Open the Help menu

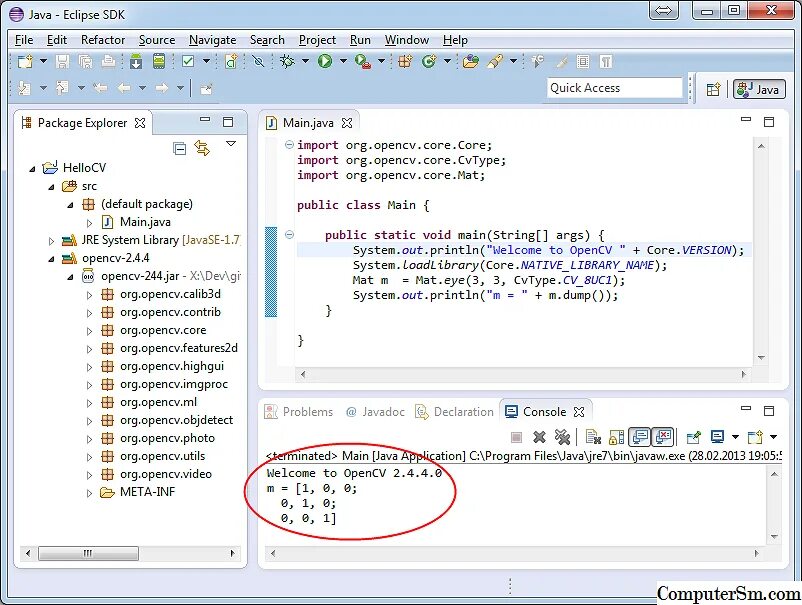click(455, 40)
